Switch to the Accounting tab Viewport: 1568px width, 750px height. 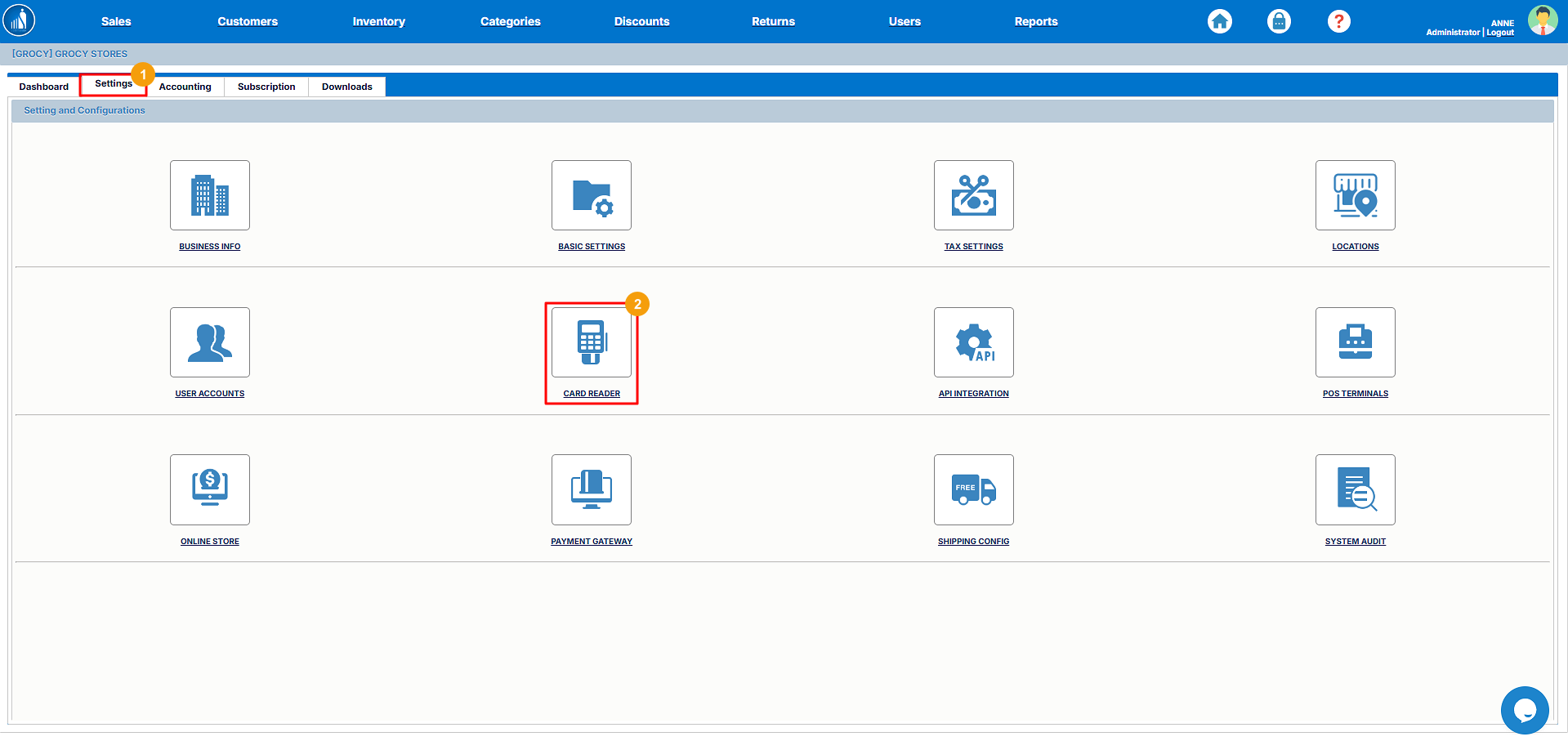pos(185,87)
